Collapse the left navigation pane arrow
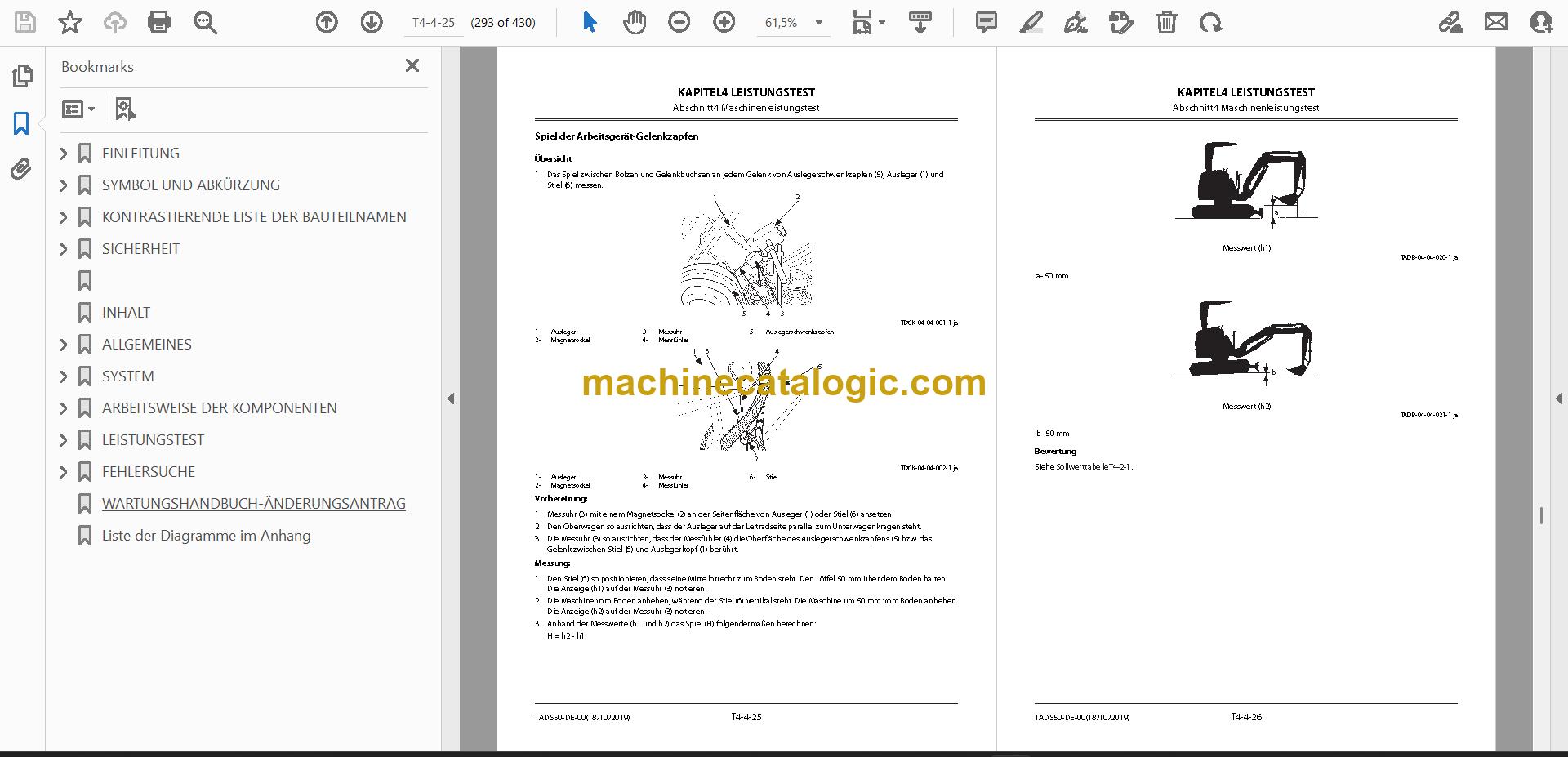 point(451,399)
